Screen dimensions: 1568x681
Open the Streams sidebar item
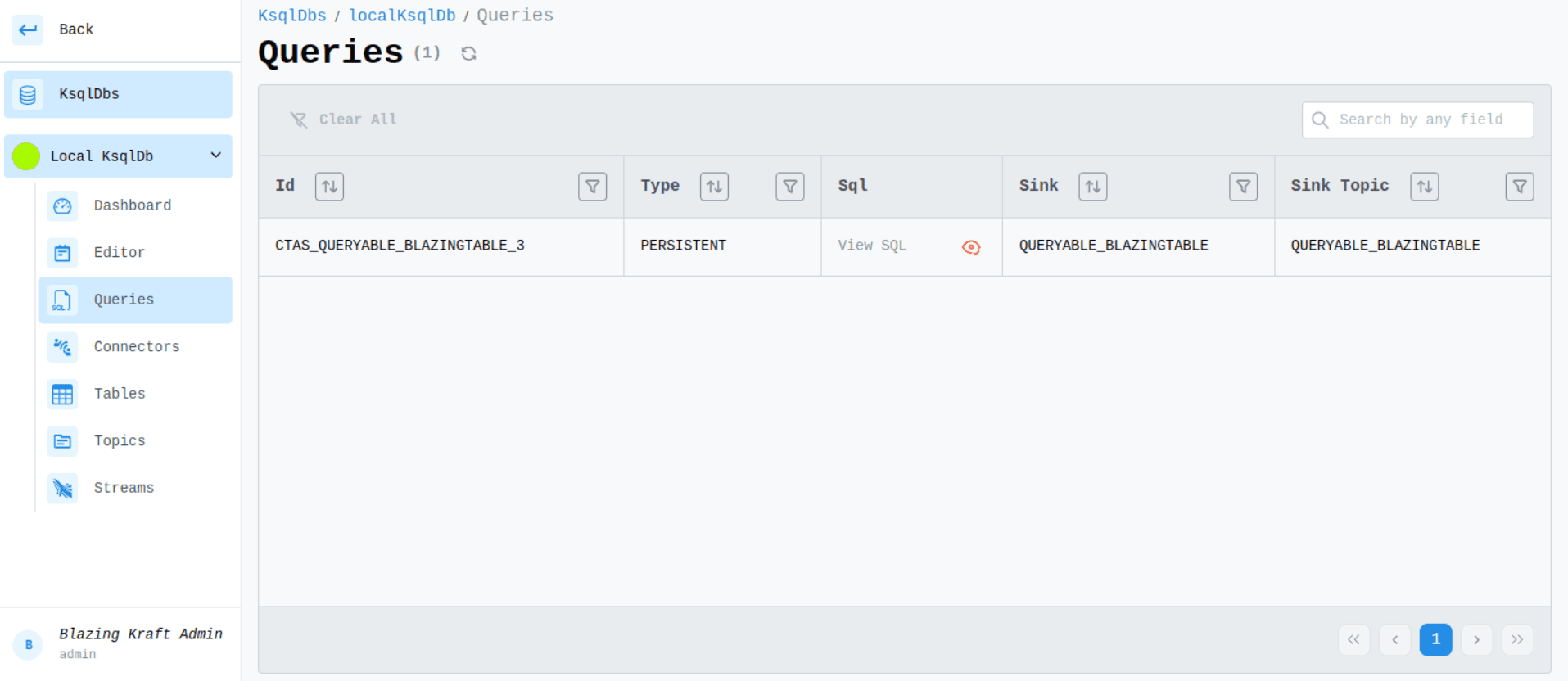(124, 488)
